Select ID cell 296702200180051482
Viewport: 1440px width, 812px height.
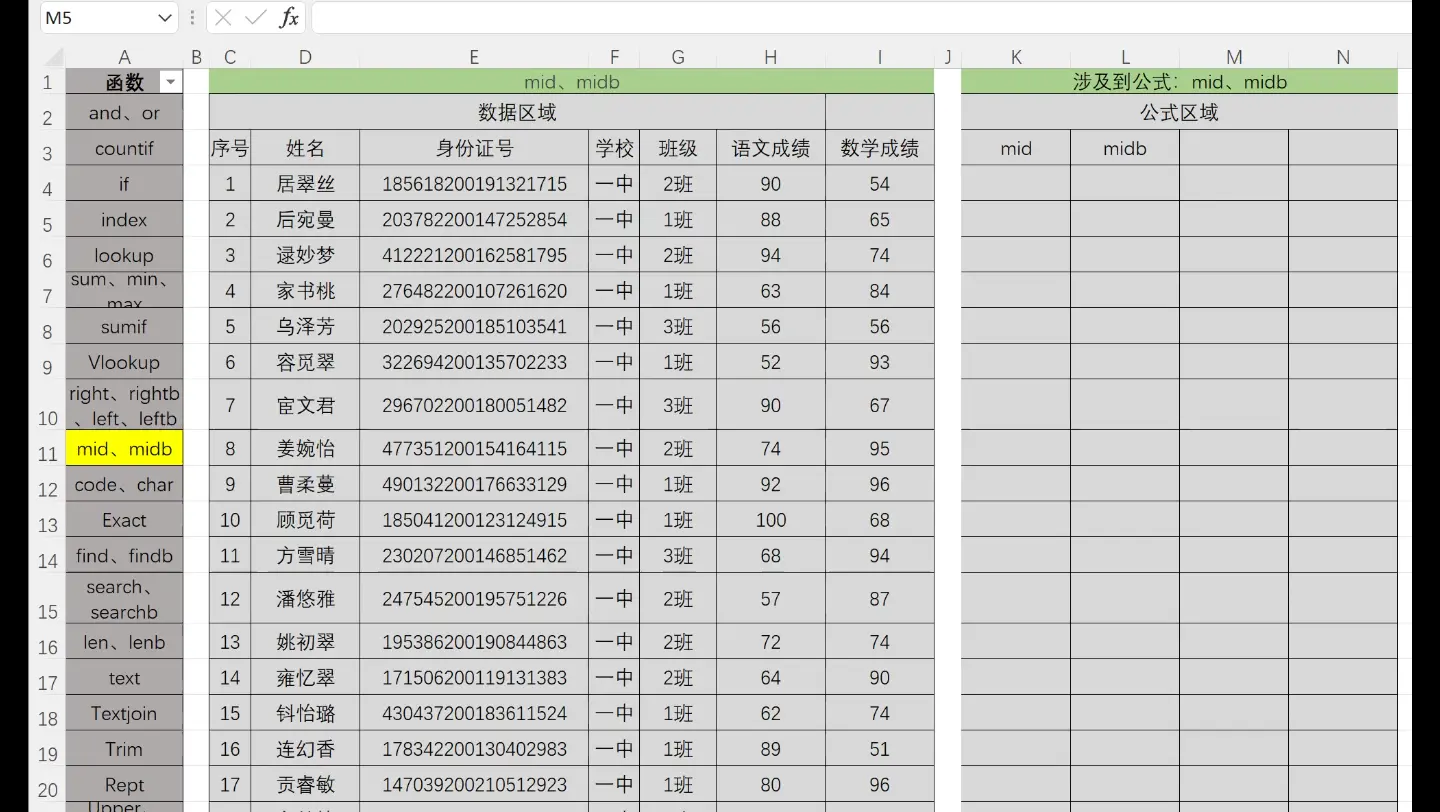[474, 406]
